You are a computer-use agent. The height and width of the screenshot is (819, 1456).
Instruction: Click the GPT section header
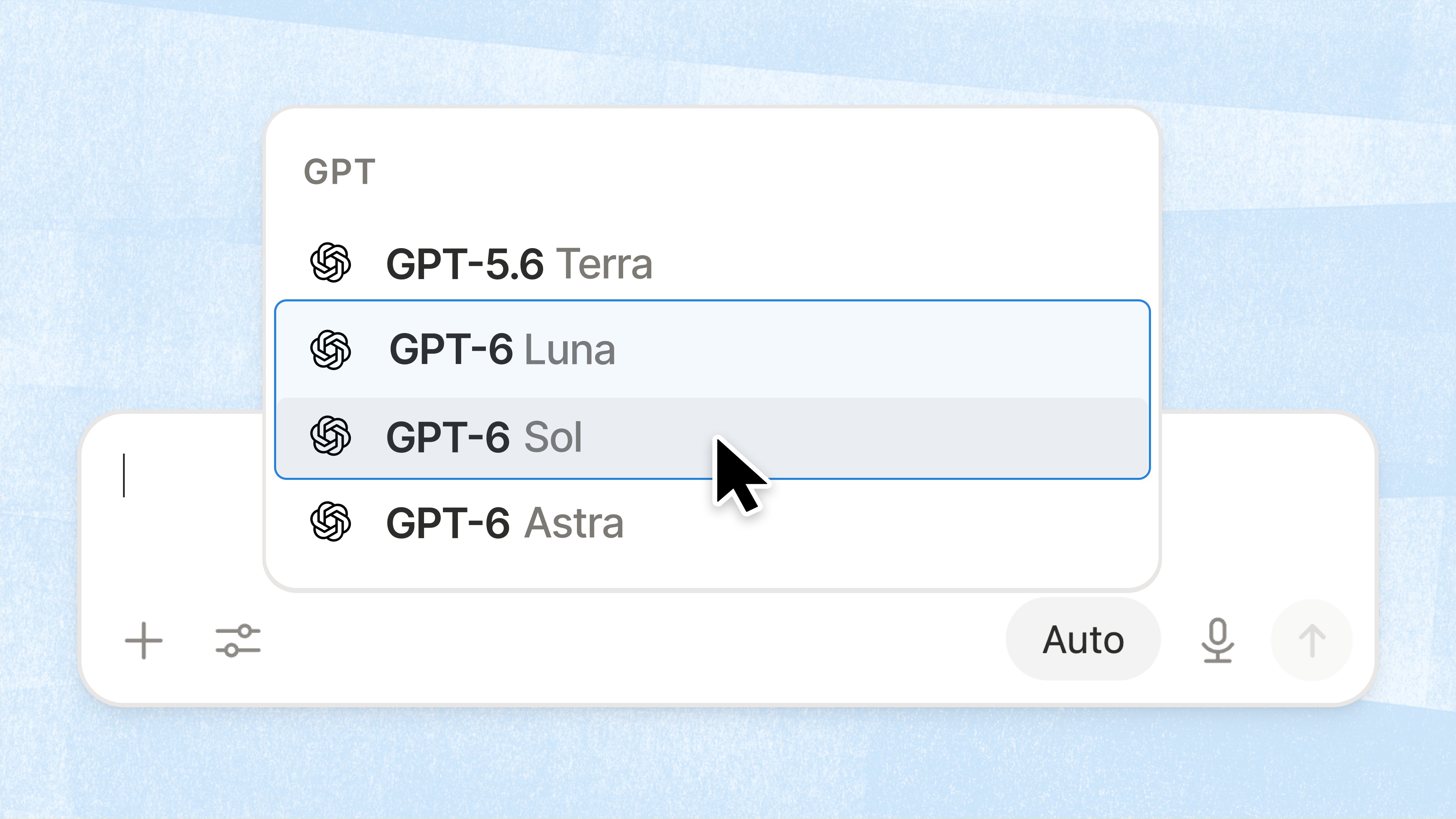coord(340,172)
